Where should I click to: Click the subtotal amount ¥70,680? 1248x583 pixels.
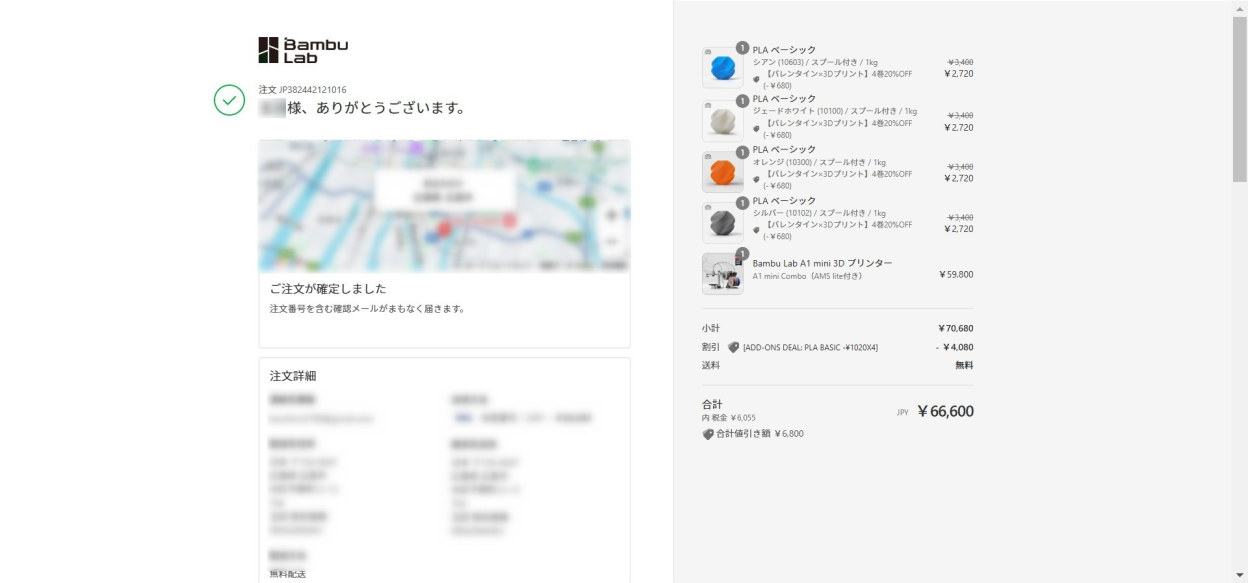[956, 328]
